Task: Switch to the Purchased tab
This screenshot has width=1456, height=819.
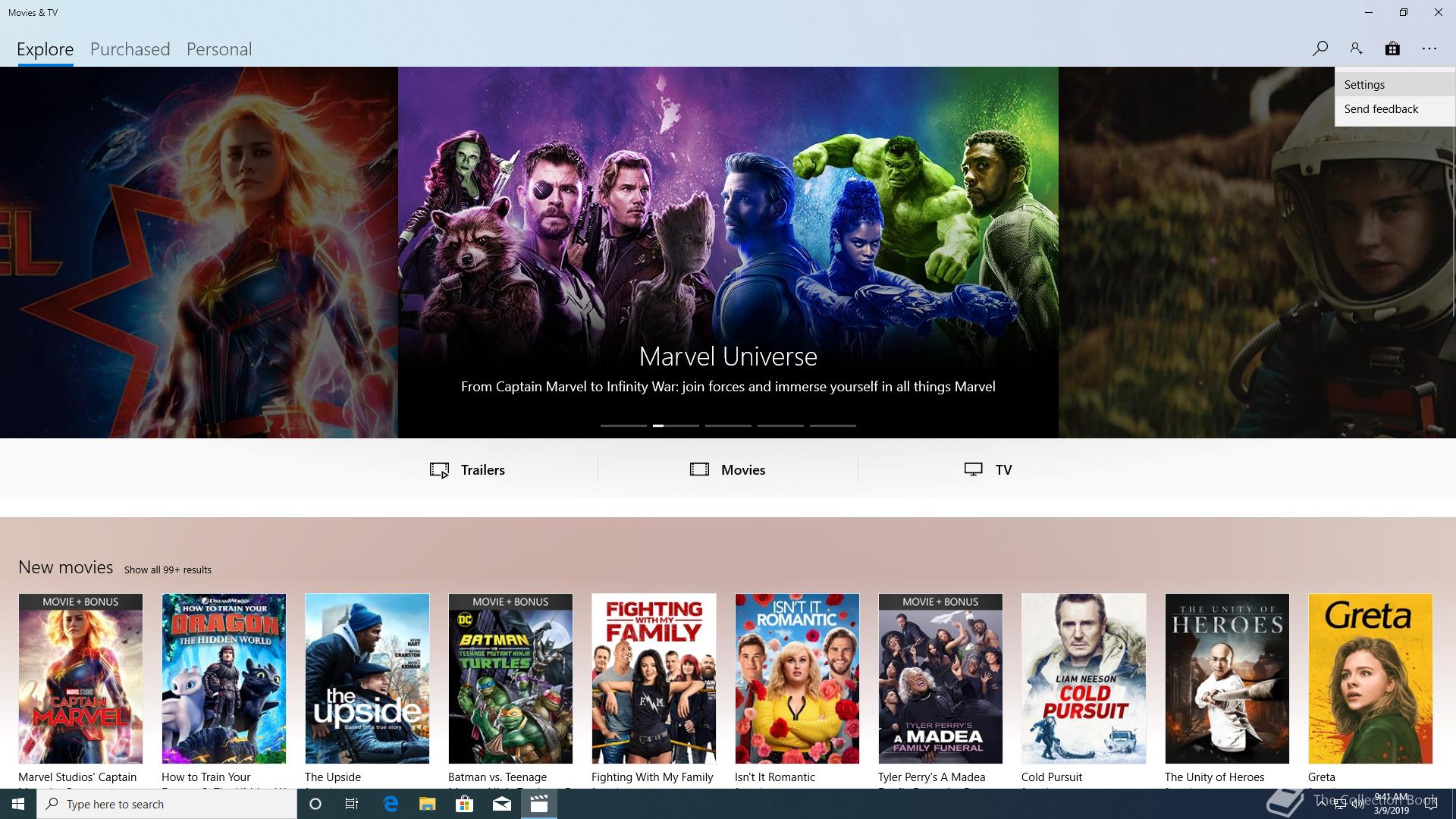Action: (130, 49)
